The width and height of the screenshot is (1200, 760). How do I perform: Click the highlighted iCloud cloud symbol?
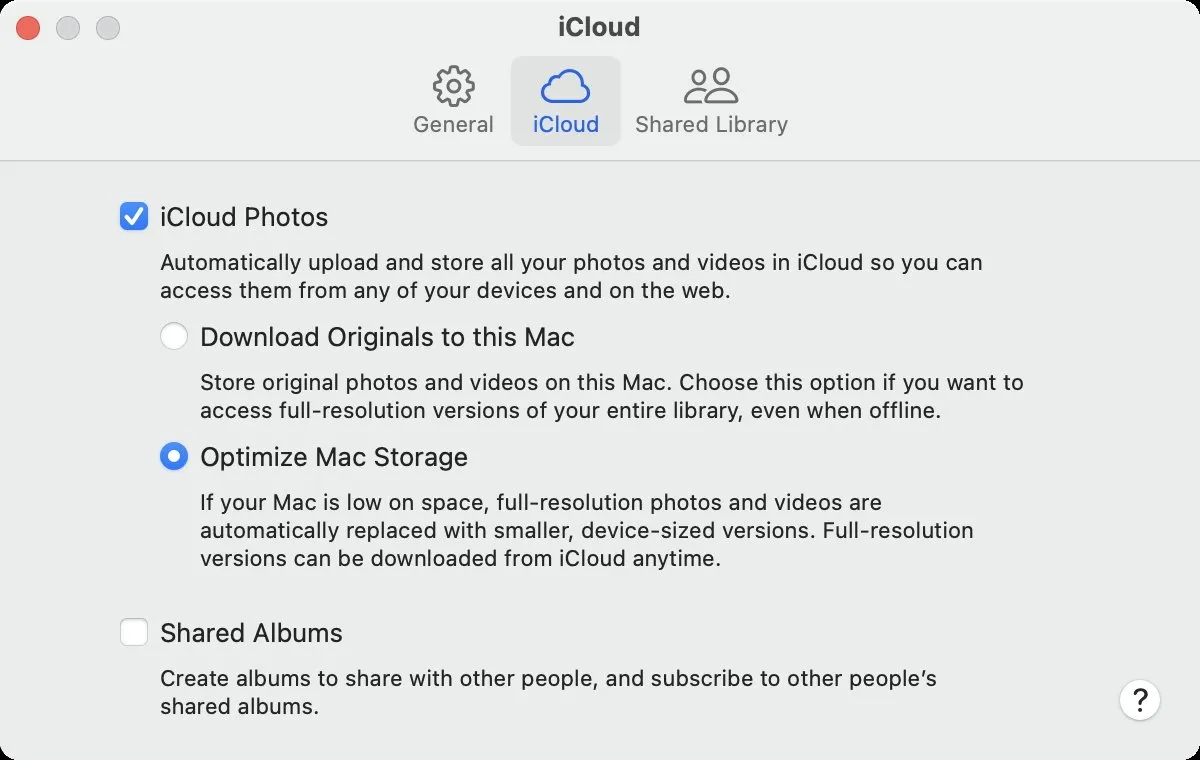tap(565, 87)
